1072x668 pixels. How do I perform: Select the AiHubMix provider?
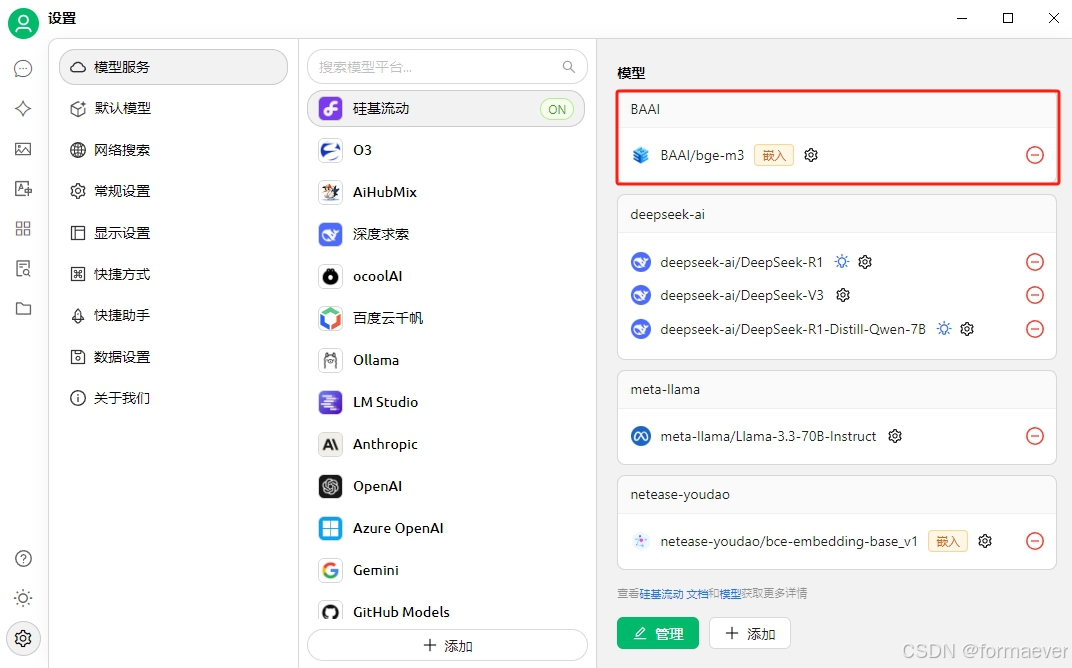[447, 192]
